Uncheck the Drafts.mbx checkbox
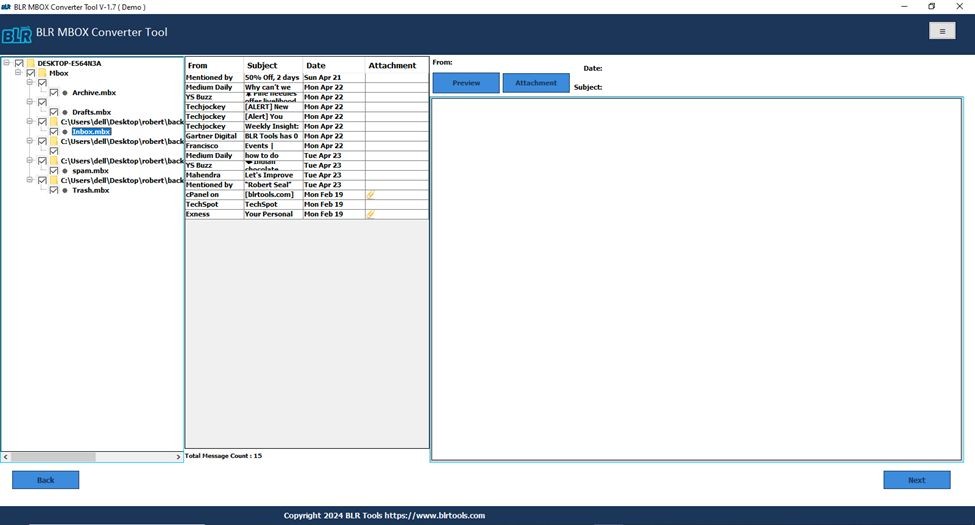Image resolution: width=975 pixels, height=525 pixels. [x=54, y=112]
